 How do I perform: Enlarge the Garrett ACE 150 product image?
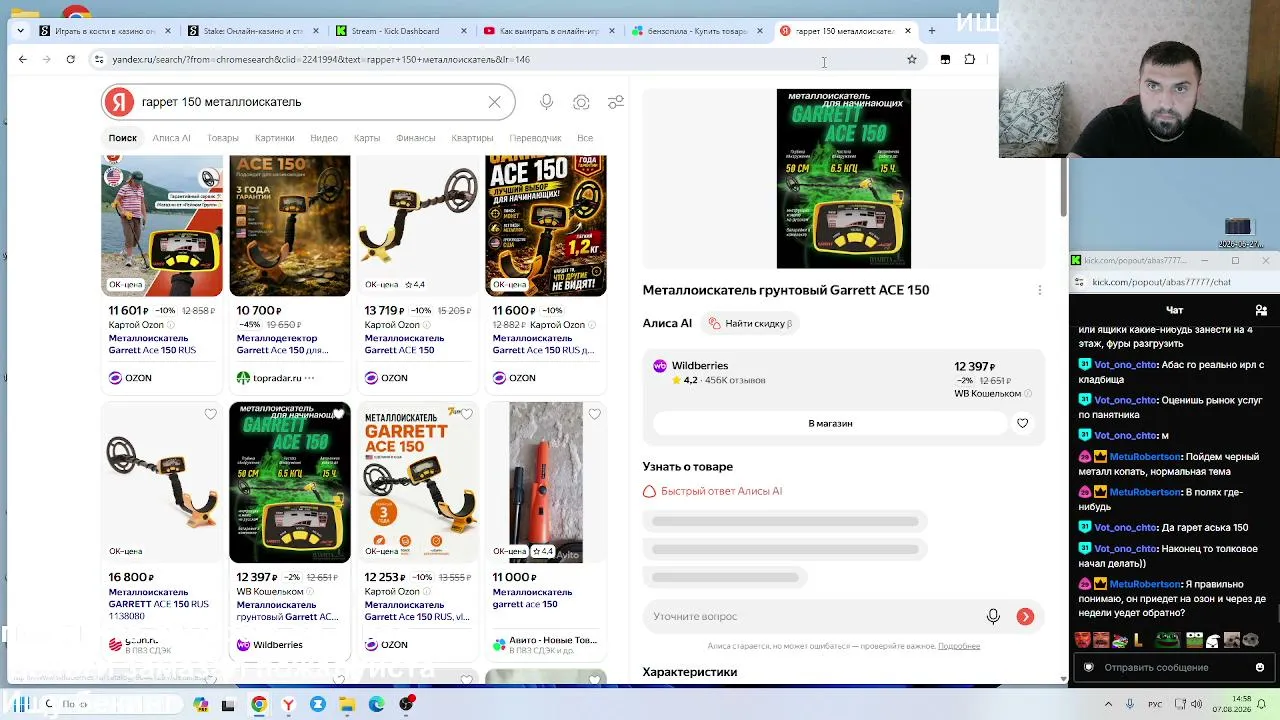coord(844,179)
